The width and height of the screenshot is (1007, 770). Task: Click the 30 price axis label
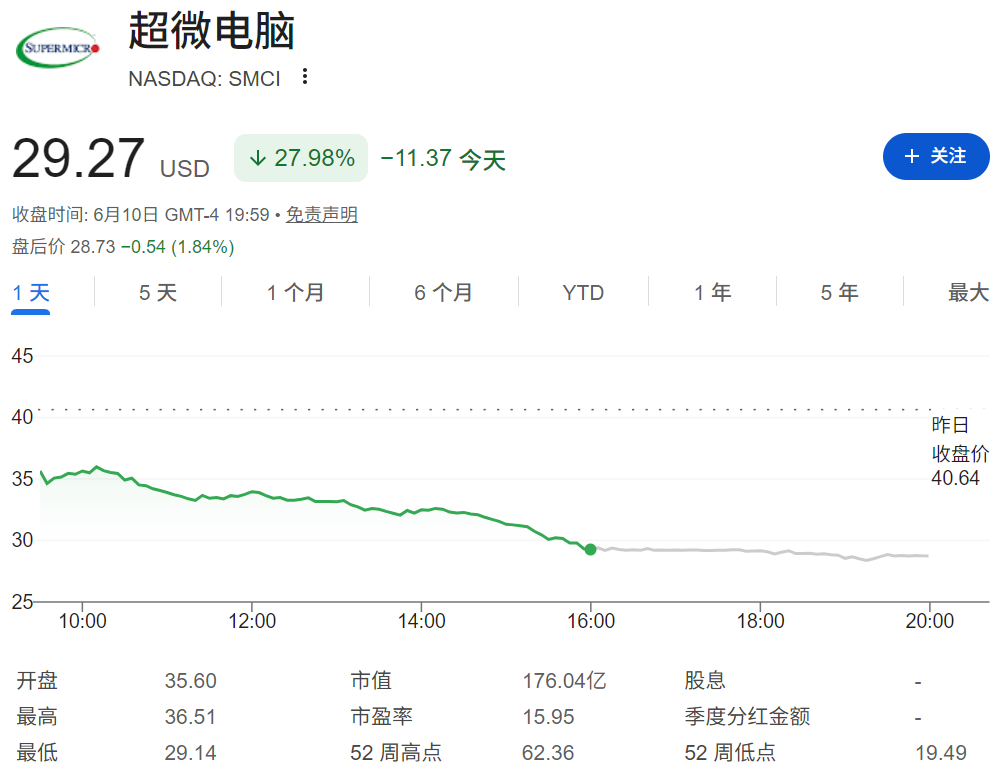point(22,540)
